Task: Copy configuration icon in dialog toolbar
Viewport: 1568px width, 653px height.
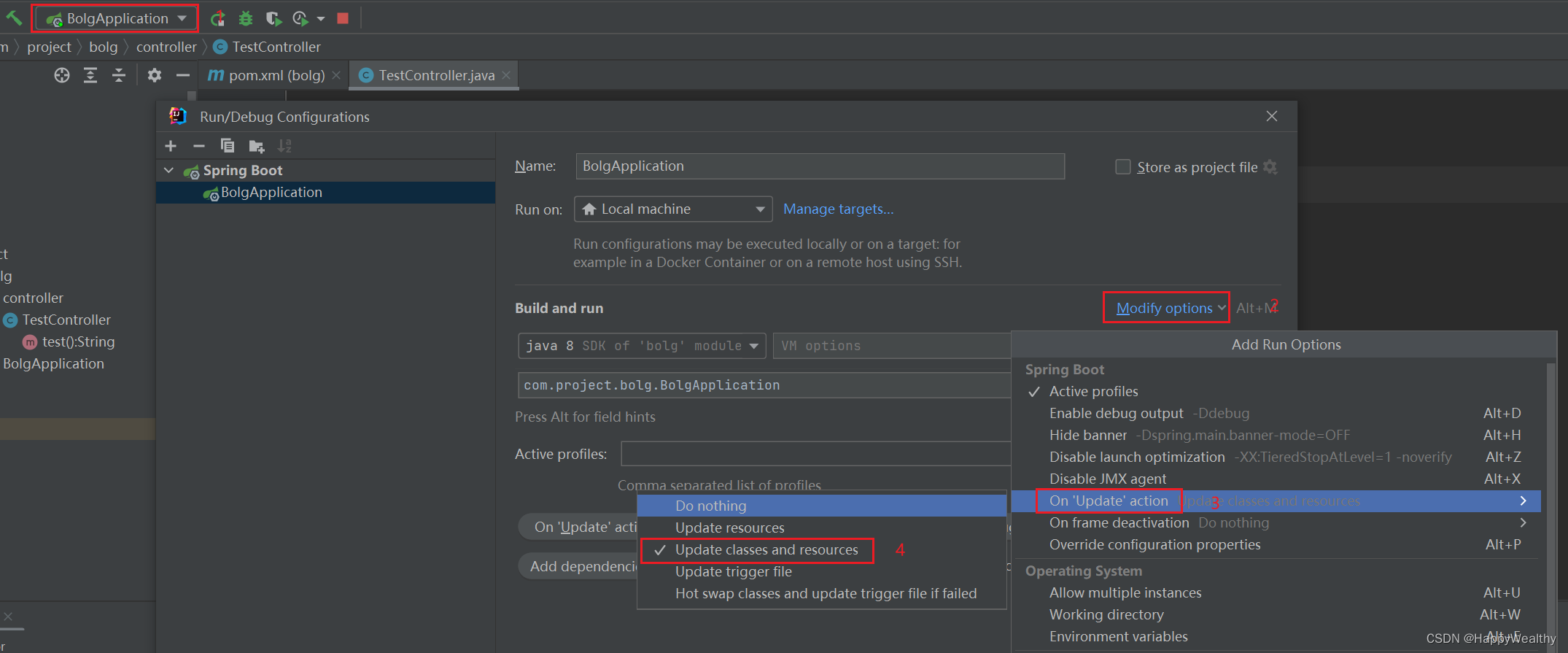Action: (228, 146)
